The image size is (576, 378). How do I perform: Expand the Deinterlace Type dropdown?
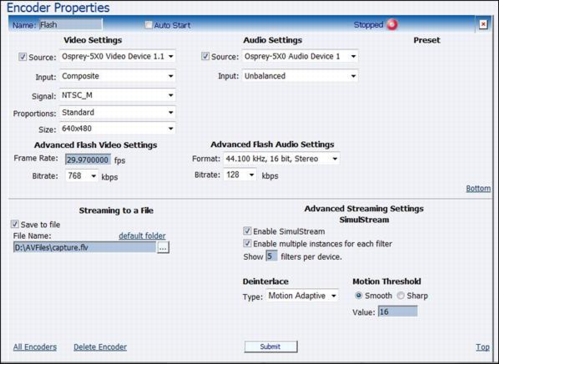(x=302, y=296)
